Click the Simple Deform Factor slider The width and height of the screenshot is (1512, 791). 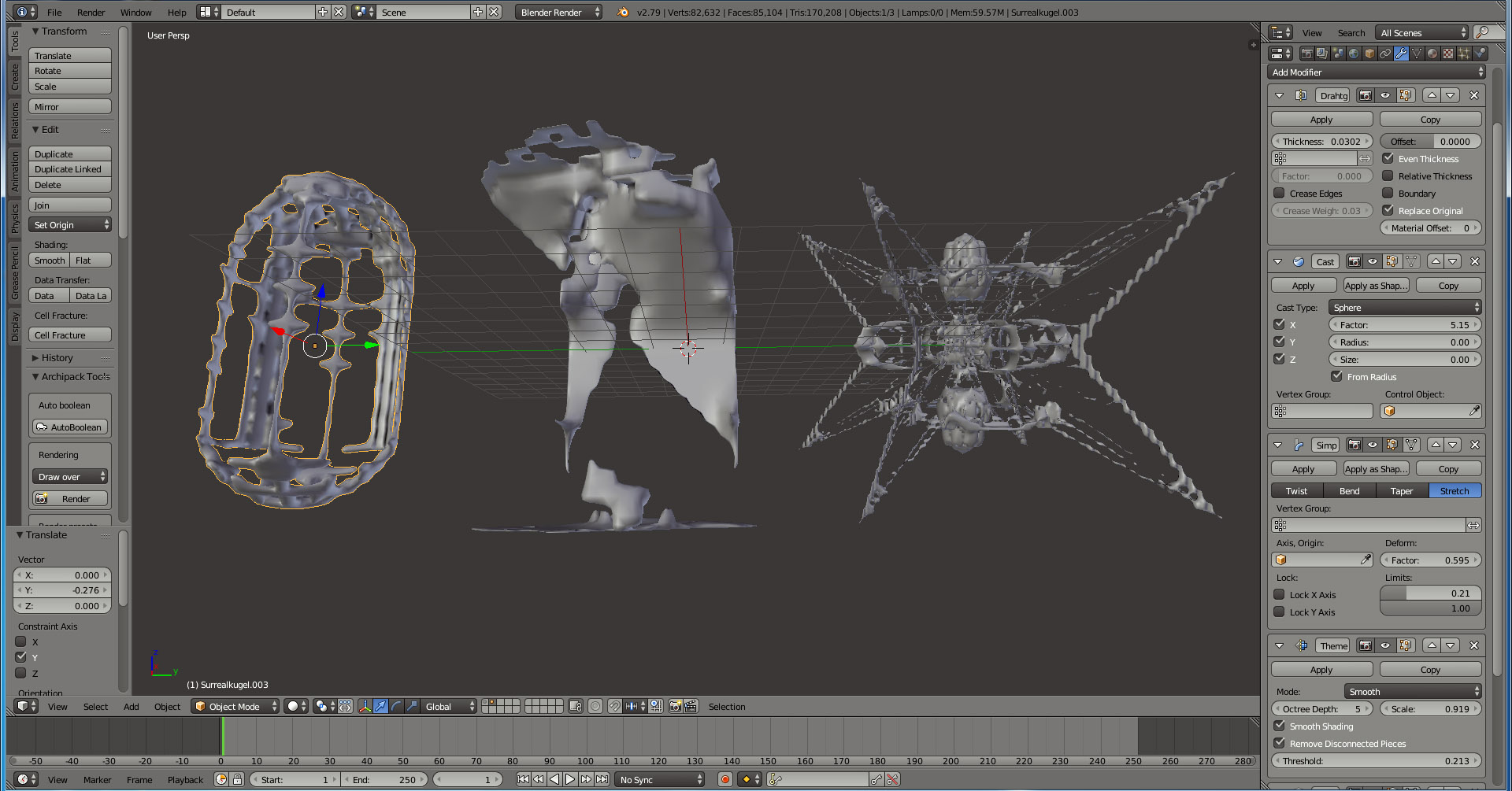1430,560
